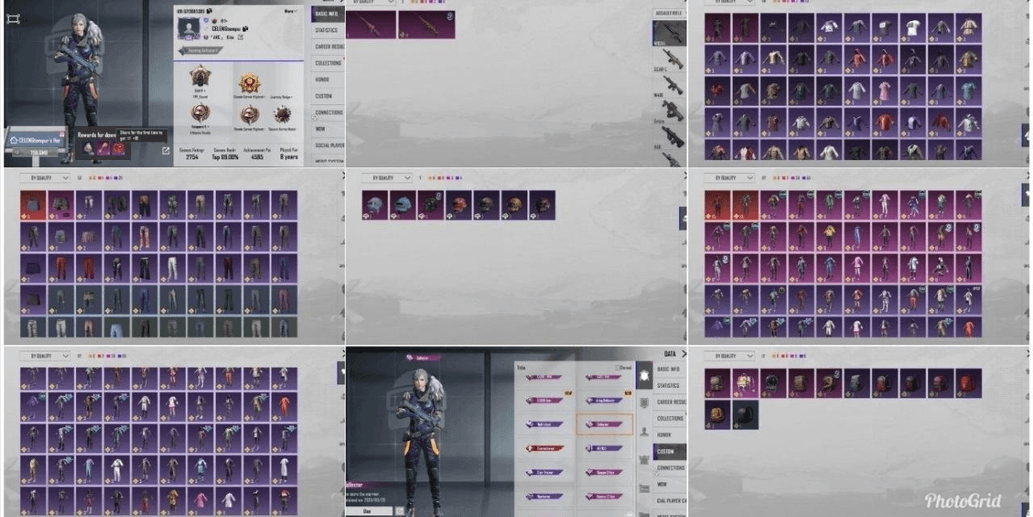Click the CELENGtempur's Home sign
This screenshot has height=517, width=1033.
coord(36,140)
